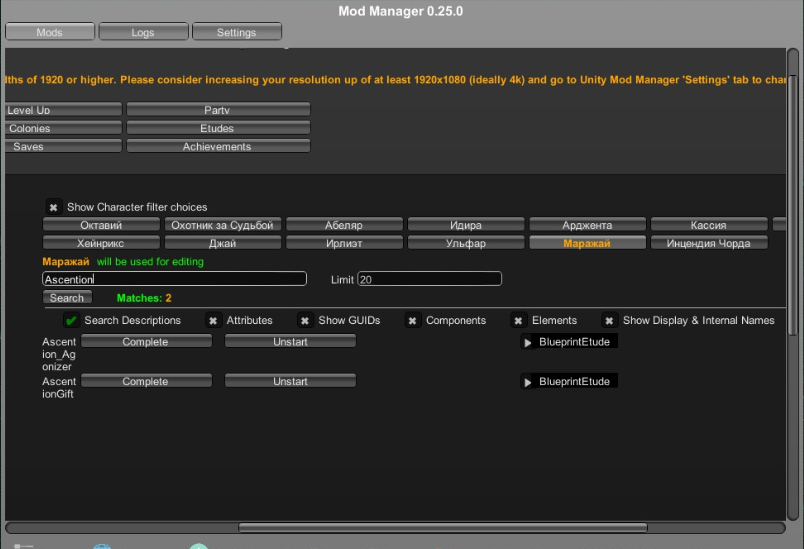
Task: Click the Limit input field
Action: [x=429, y=280]
